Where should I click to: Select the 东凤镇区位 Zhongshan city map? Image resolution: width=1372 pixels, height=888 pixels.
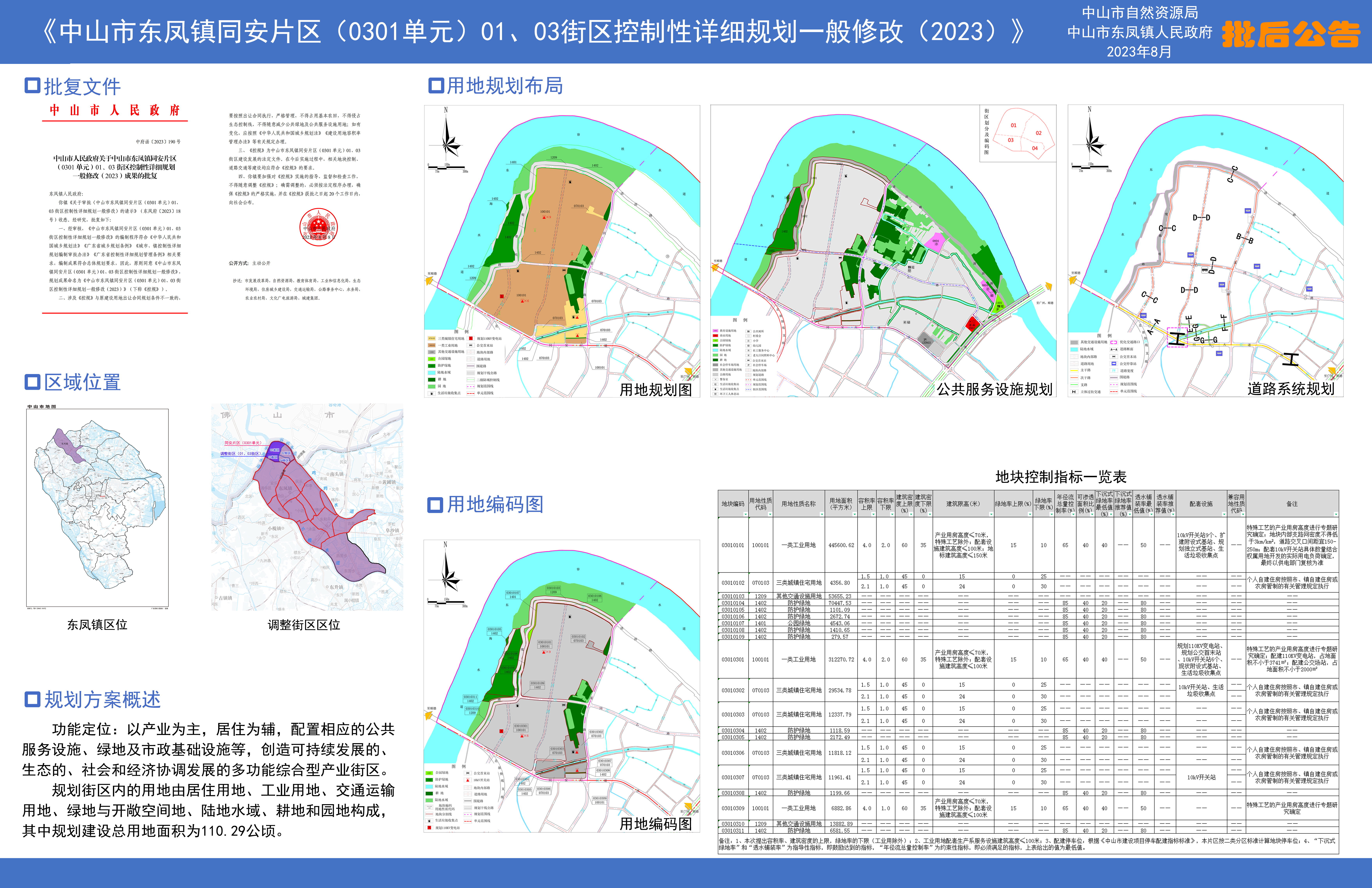(x=97, y=508)
